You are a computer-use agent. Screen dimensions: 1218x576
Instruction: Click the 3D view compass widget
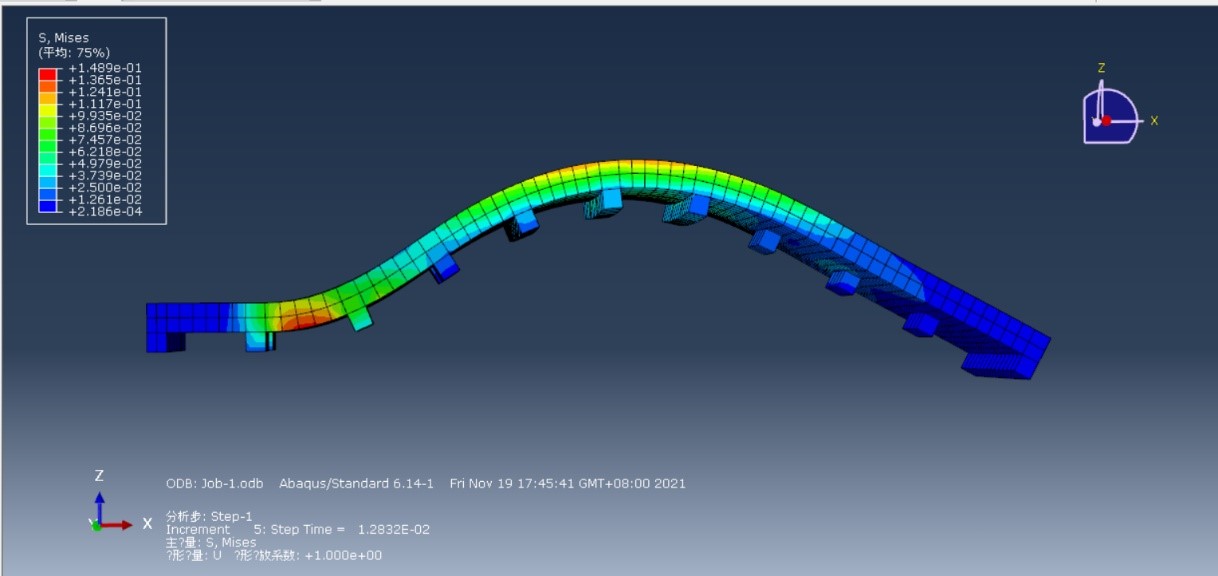[1111, 116]
